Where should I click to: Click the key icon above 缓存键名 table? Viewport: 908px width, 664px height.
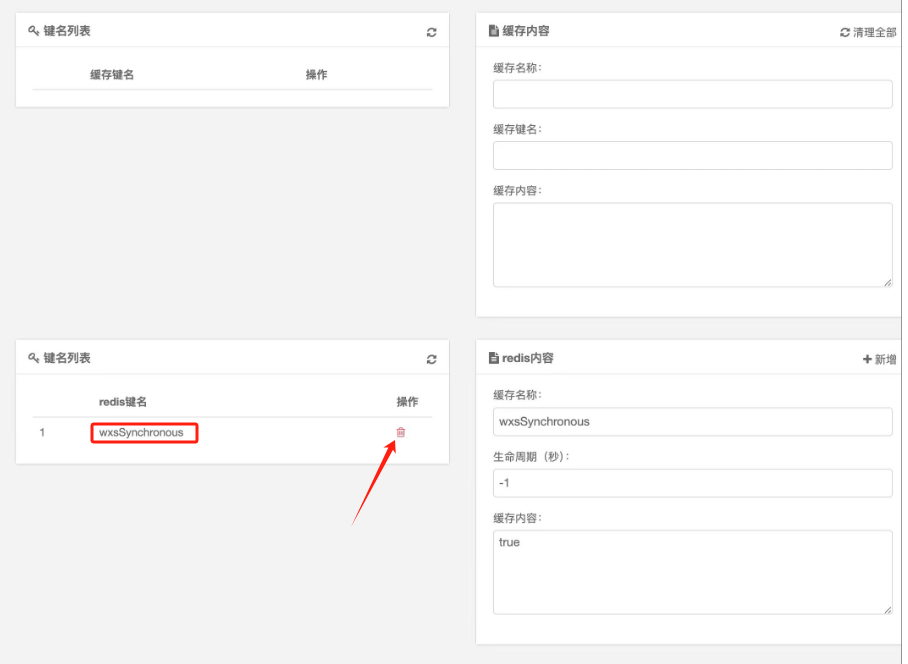pos(34,31)
